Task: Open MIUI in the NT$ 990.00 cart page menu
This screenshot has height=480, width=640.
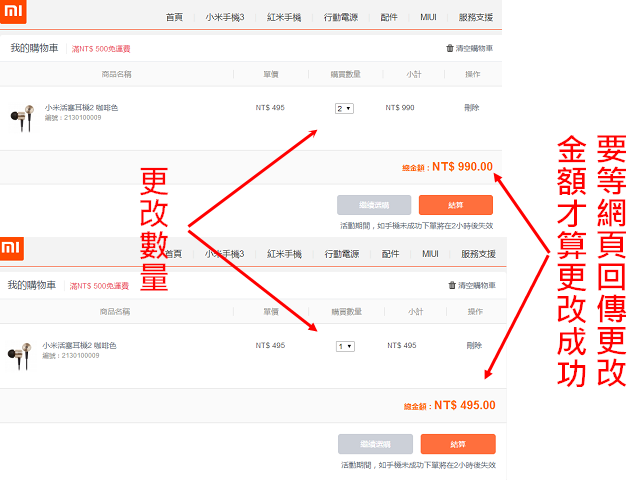Action: click(428, 17)
